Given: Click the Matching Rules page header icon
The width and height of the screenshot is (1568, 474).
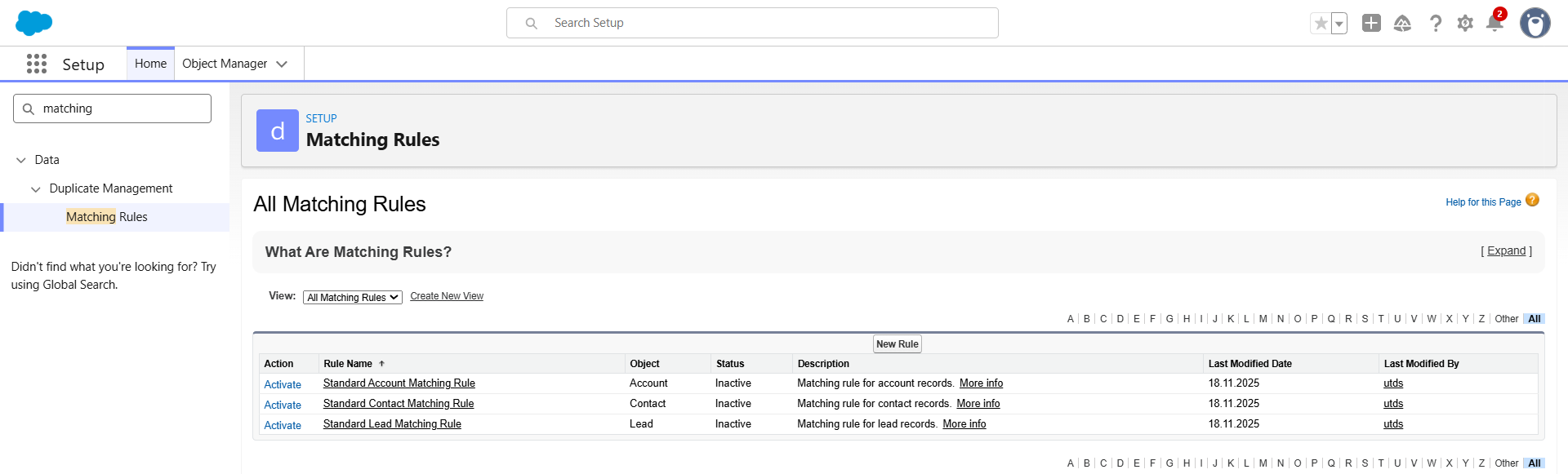Looking at the screenshot, I should pos(278,131).
